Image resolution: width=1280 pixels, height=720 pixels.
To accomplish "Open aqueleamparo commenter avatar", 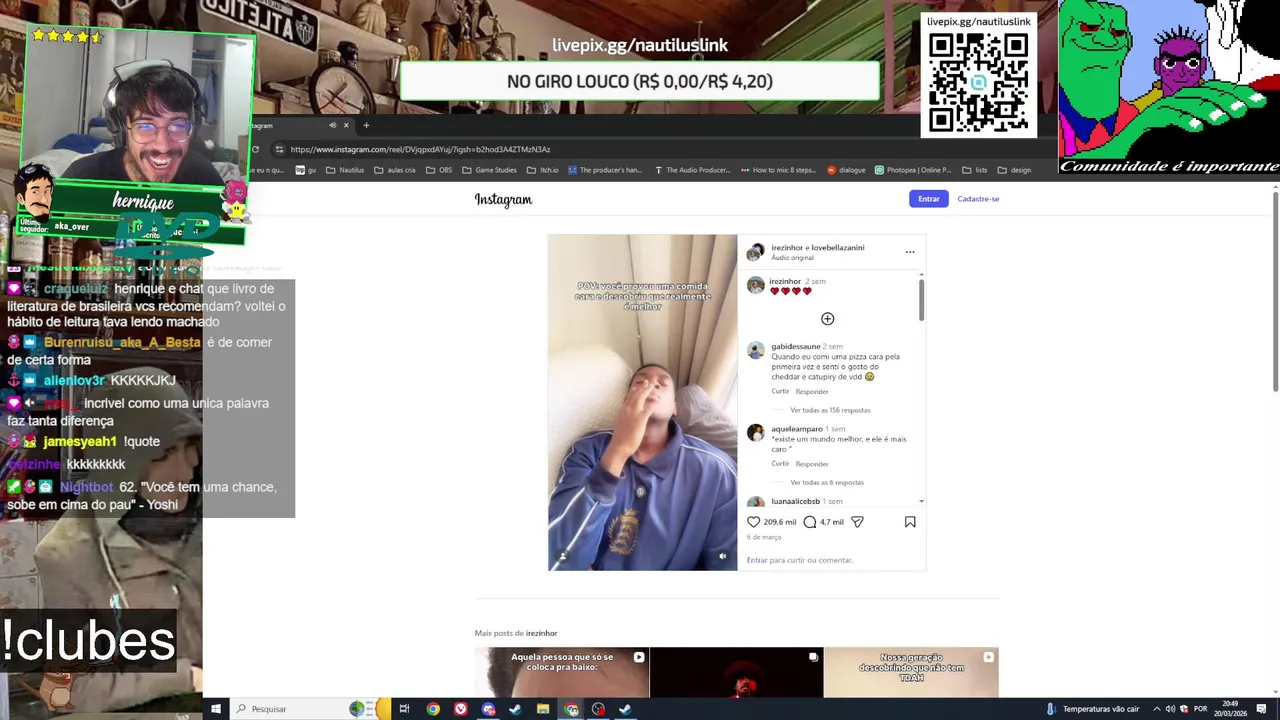I will (x=755, y=433).
